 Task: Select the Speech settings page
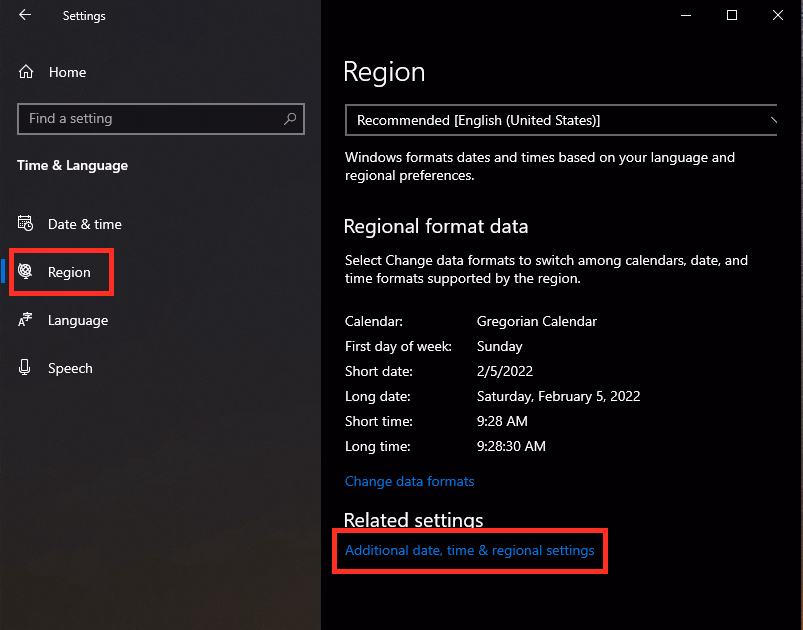[70, 368]
